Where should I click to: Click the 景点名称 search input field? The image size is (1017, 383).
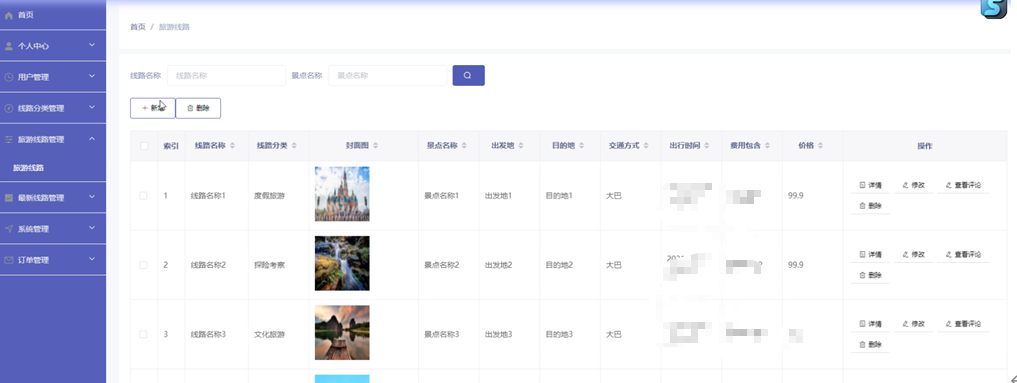[x=388, y=75]
